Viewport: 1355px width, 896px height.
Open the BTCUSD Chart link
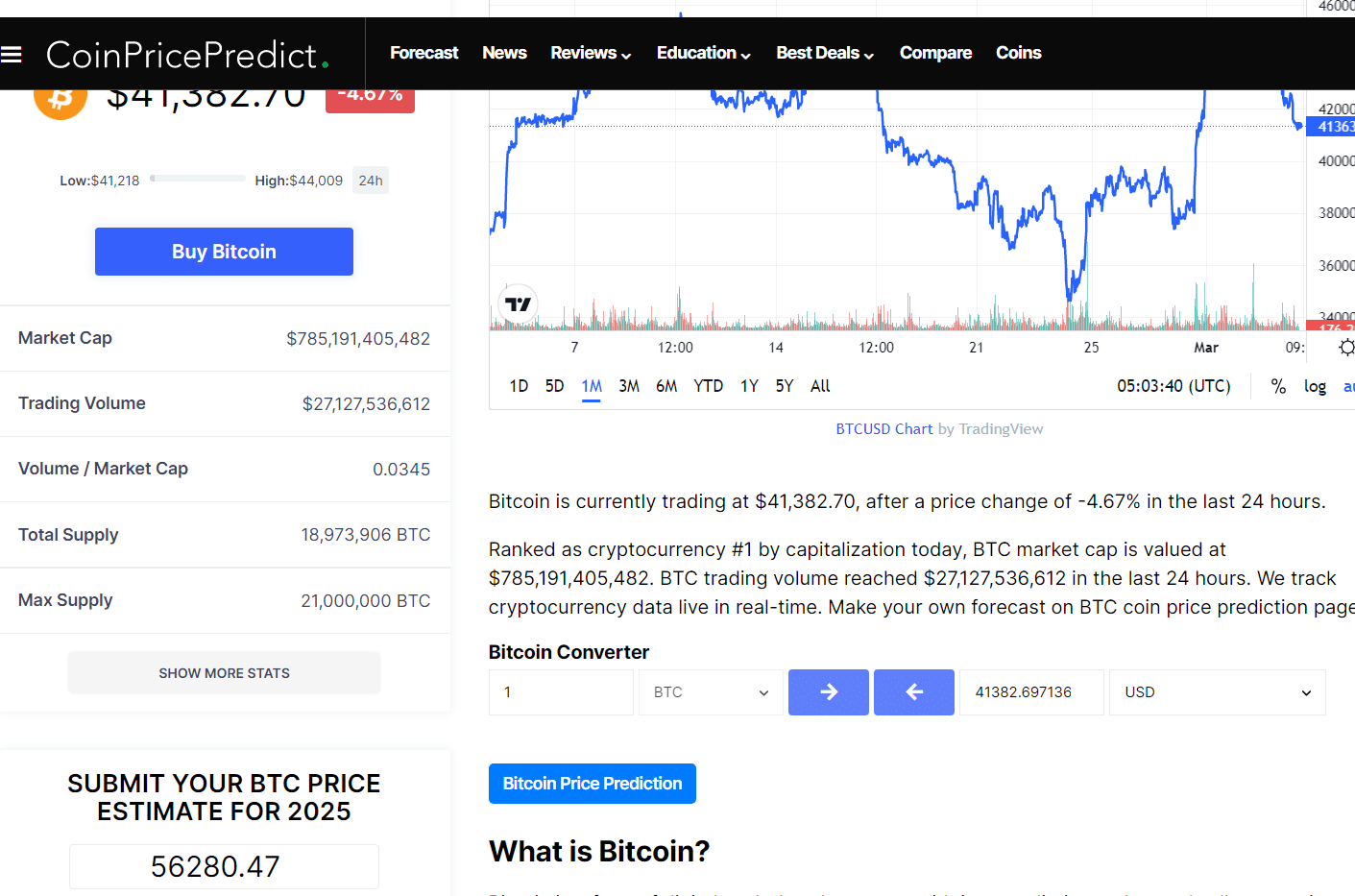[883, 429]
